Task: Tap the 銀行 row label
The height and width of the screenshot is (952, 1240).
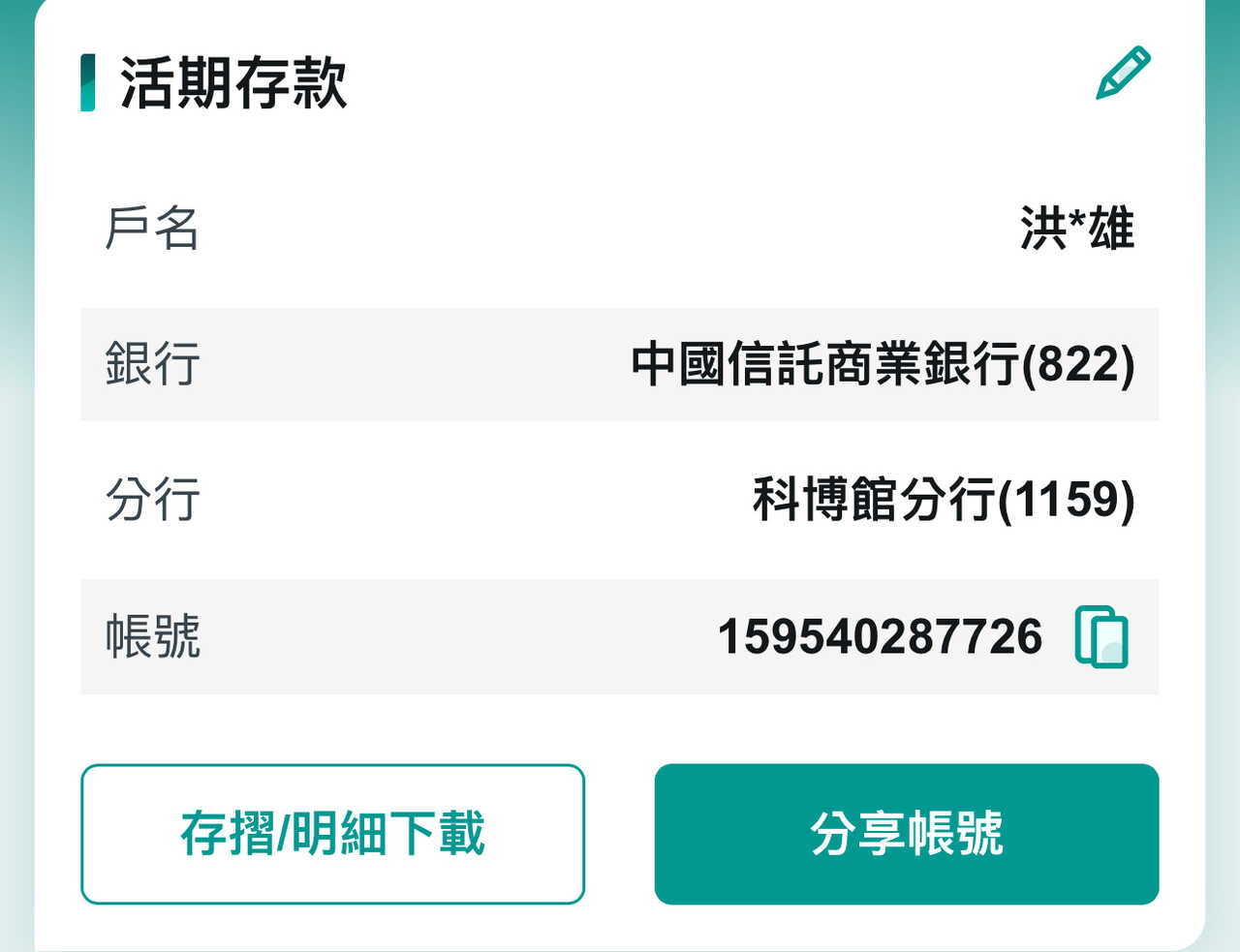Action: 152,364
